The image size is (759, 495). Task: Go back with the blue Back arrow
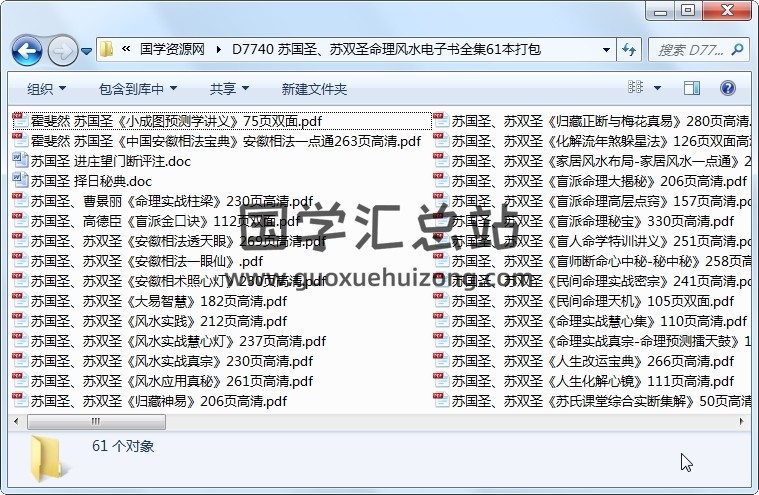[x=27, y=50]
